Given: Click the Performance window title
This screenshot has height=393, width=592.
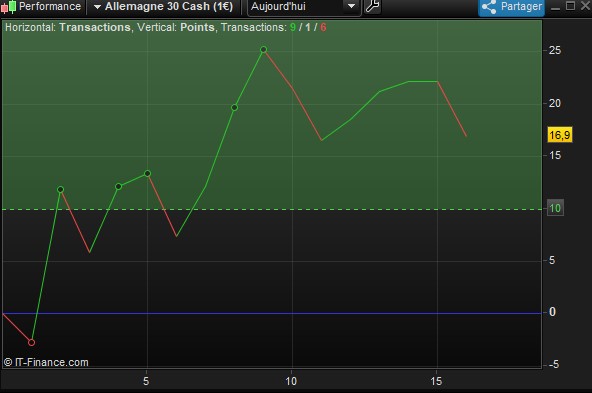Looking at the screenshot, I should click(50, 6).
